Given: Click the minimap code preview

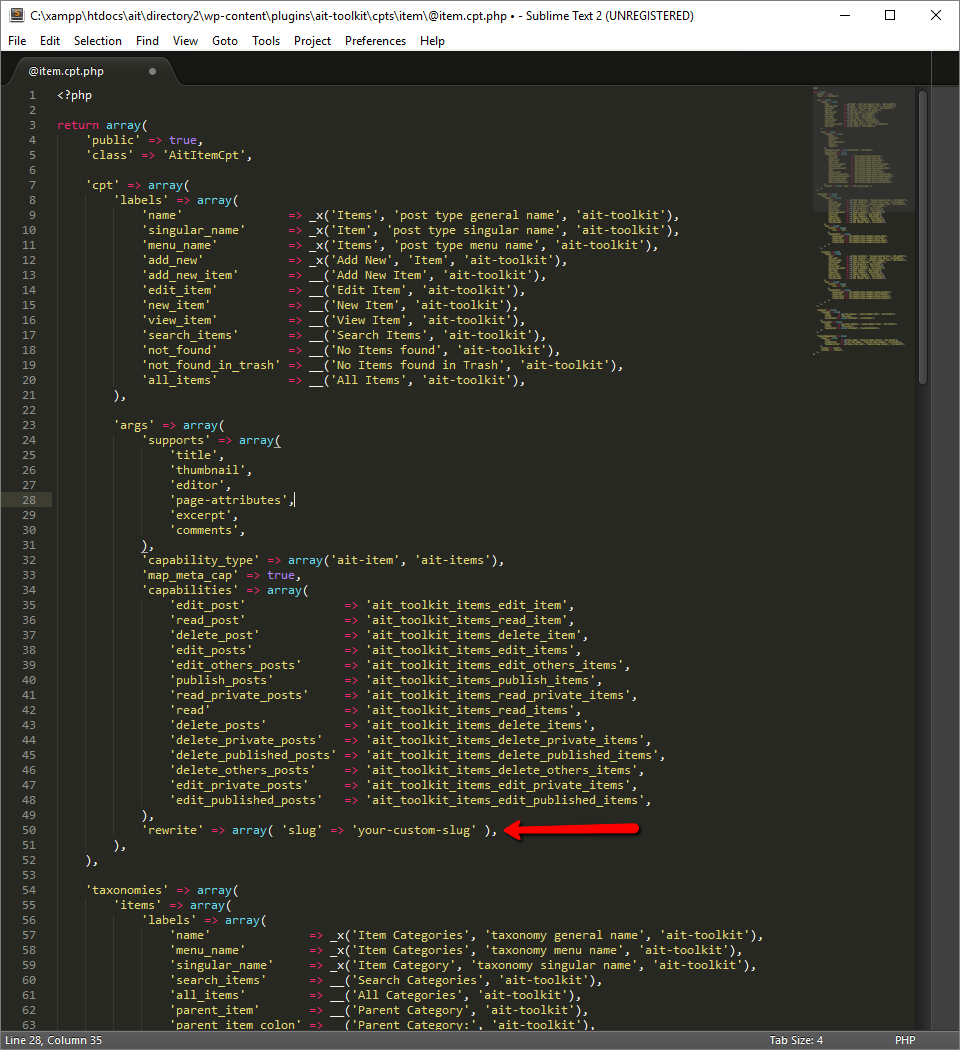Looking at the screenshot, I should pos(862,220).
